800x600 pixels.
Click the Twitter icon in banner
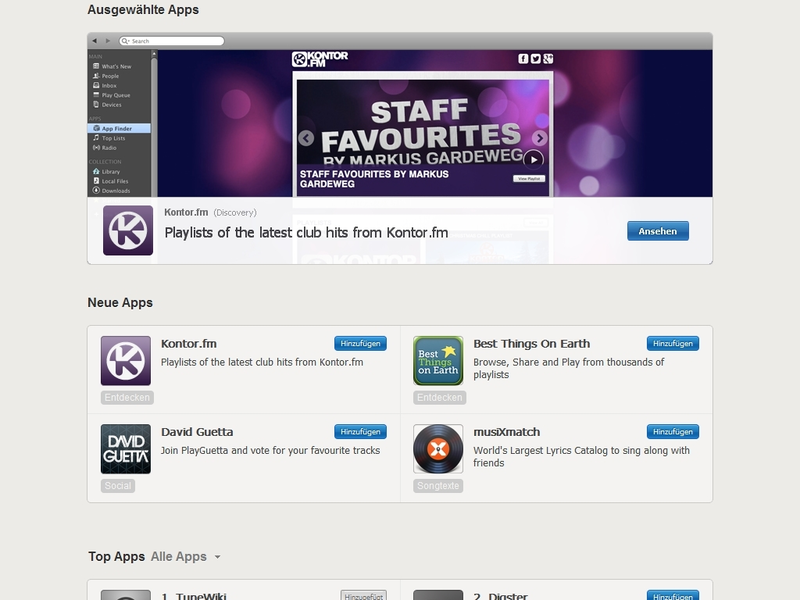point(535,59)
